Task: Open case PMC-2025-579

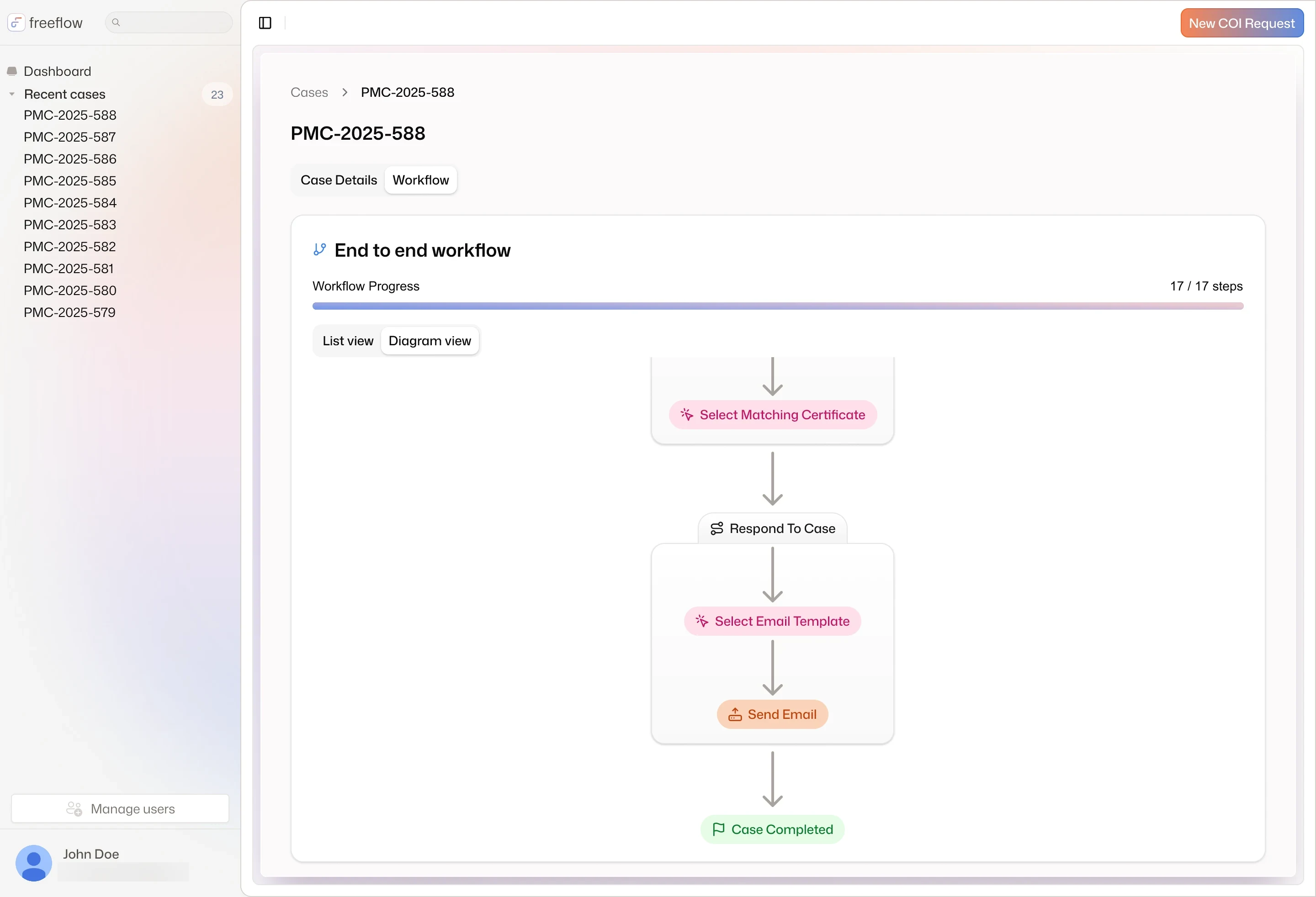Action: (69, 313)
